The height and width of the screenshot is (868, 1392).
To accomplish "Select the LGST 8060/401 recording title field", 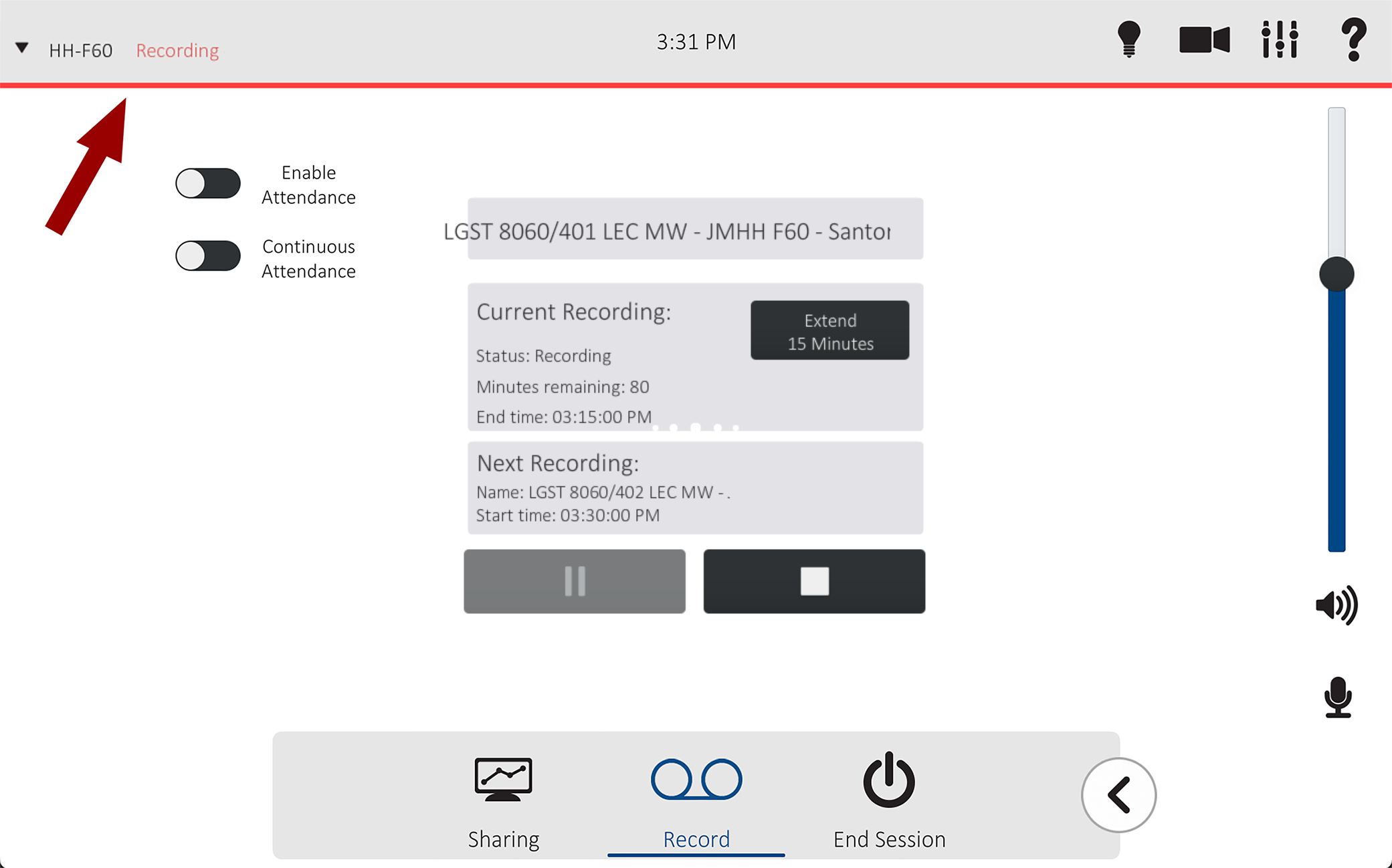I will (695, 229).
